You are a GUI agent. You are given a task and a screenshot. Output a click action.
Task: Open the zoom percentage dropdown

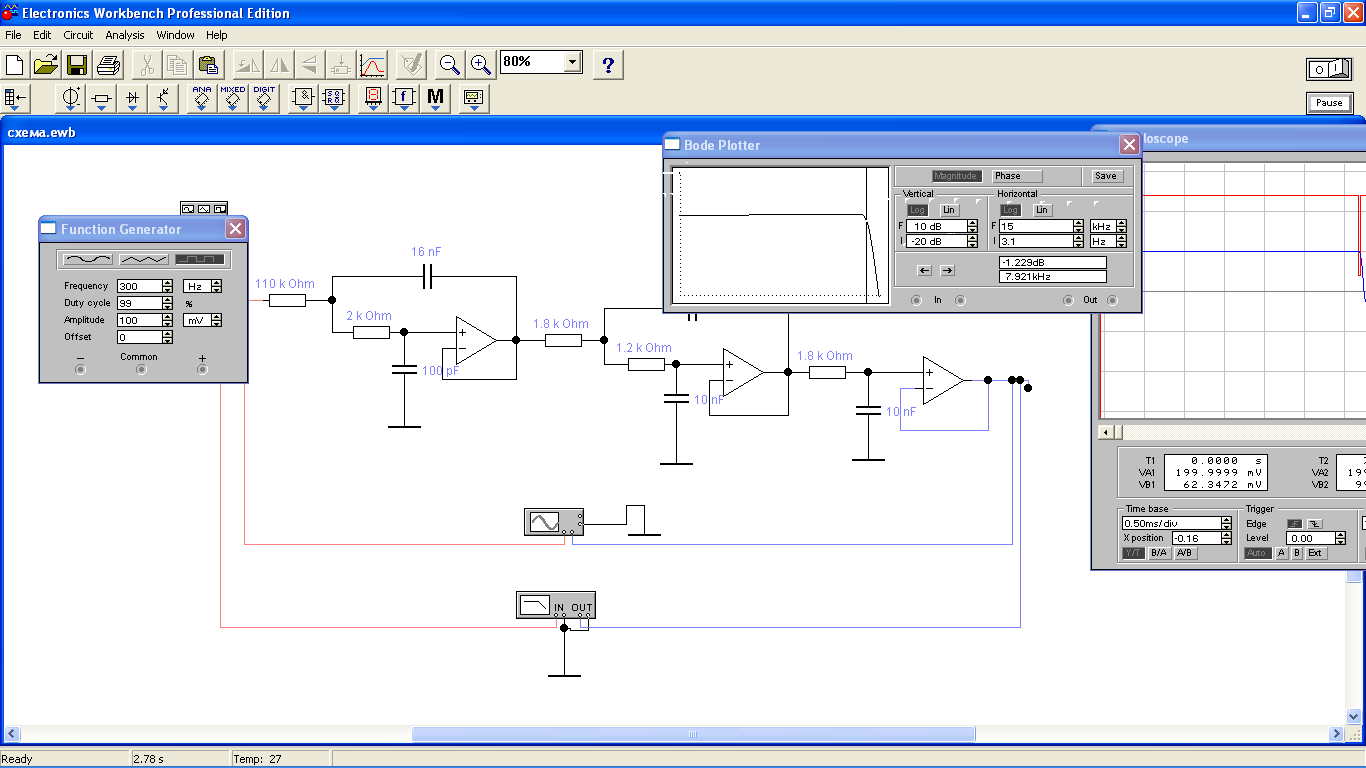click(x=572, y=62)
